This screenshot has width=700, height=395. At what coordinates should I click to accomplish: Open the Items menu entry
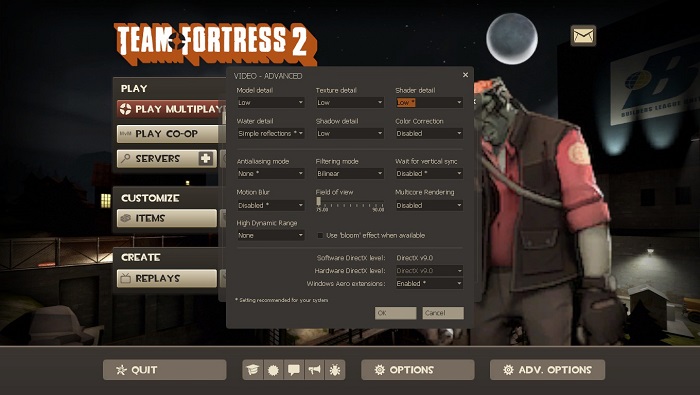click(x=167, y=218)
